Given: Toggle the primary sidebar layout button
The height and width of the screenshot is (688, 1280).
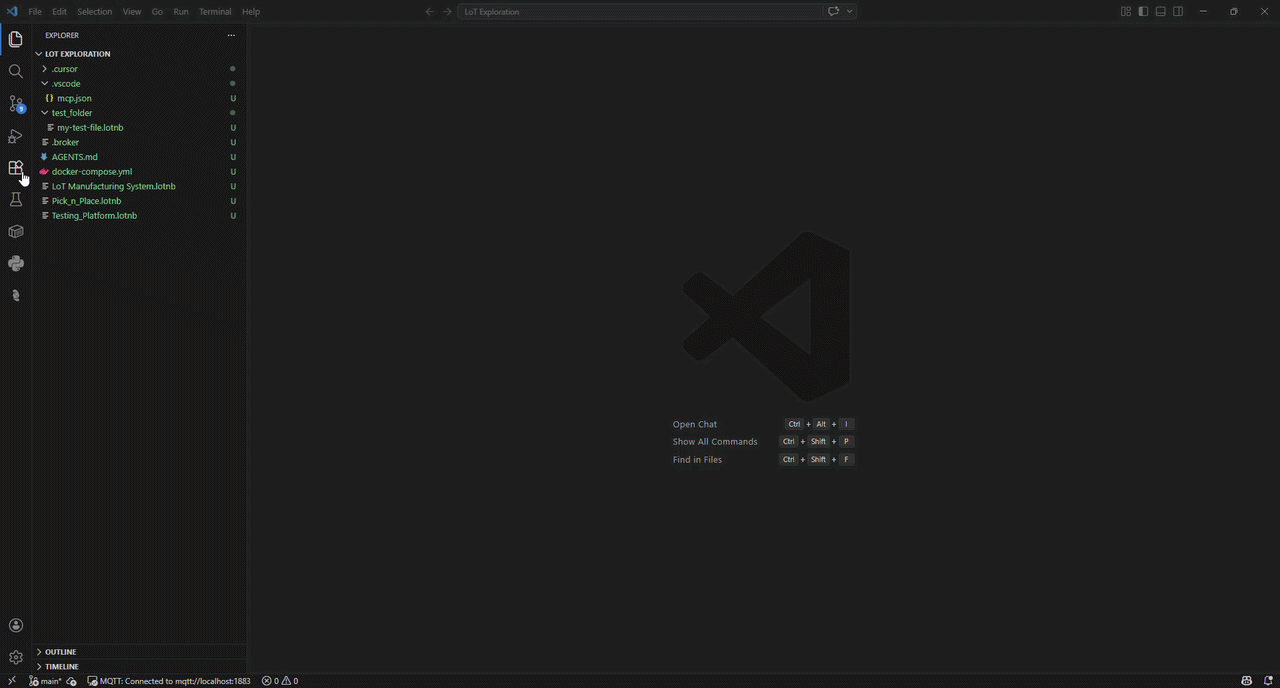Looking at the screenshot, I should tap(1141, 11).
